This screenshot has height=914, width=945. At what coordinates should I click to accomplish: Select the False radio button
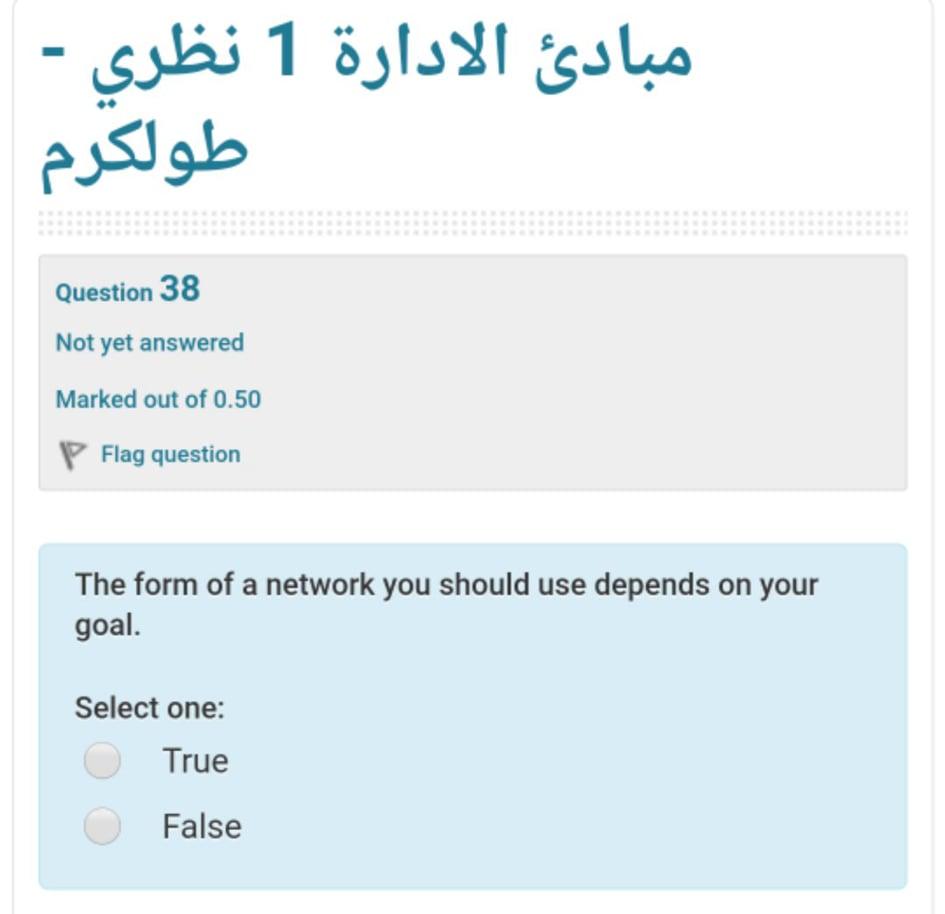coord(105,826)
